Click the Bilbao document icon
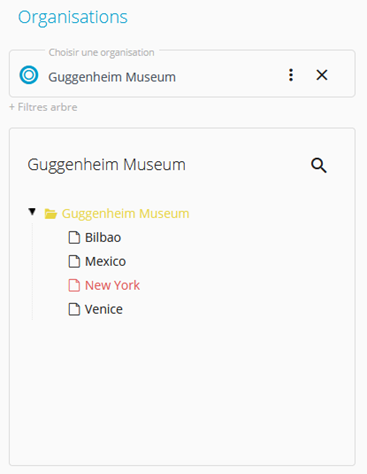 tap(74, 238)
